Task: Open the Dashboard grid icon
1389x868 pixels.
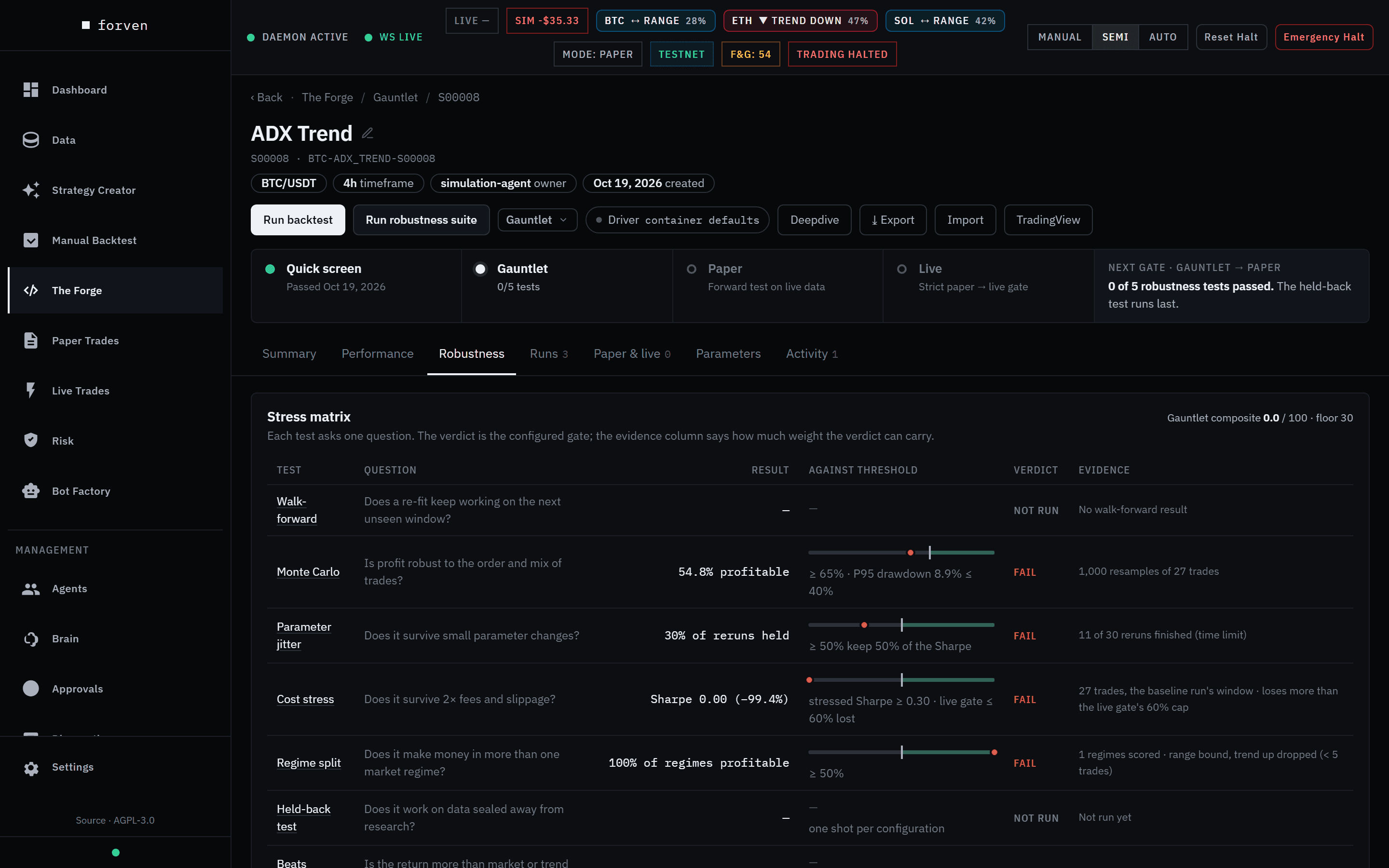Action: click(30, 90)
